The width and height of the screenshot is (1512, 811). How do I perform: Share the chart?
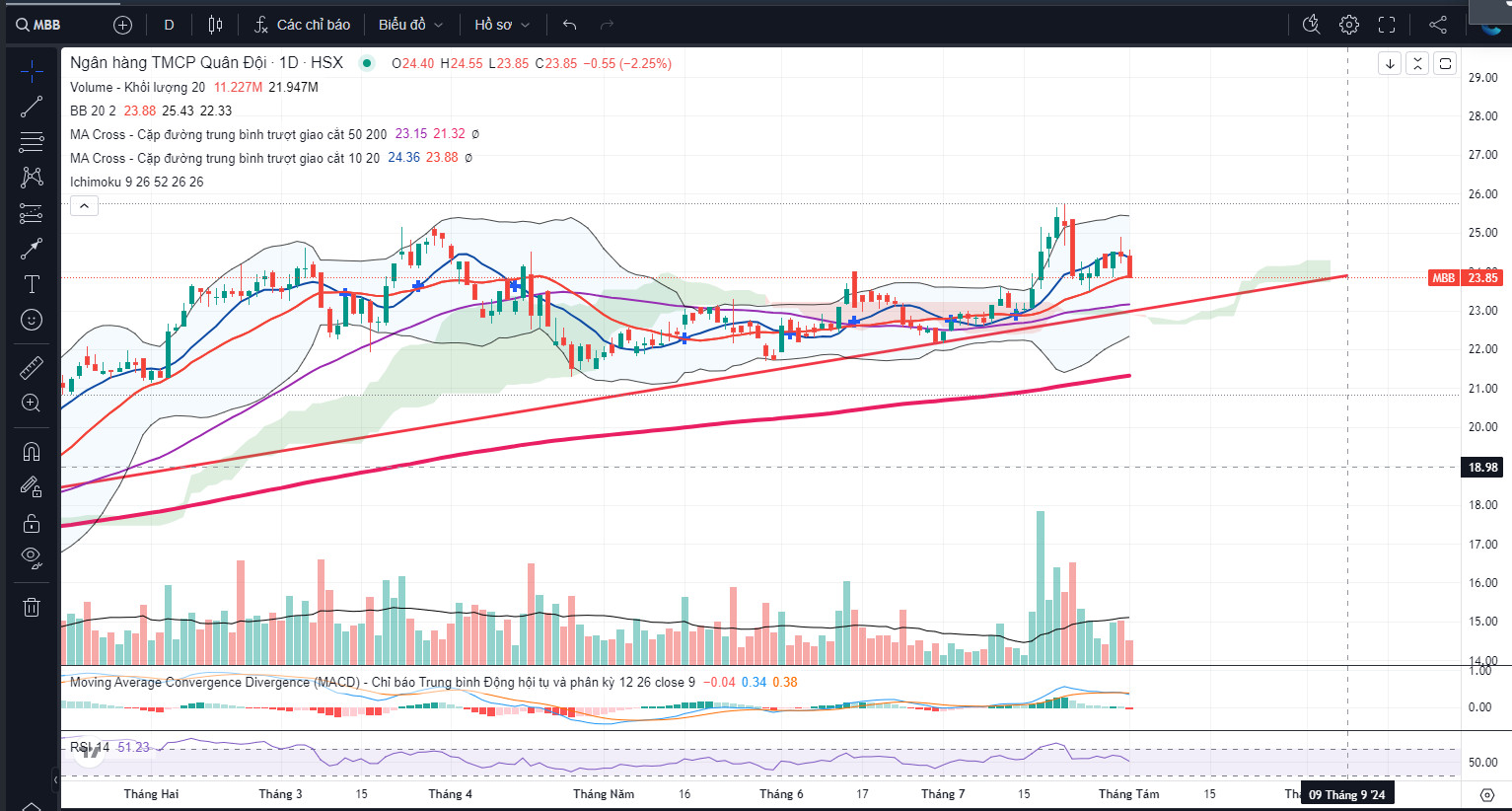coord(1438,25)
